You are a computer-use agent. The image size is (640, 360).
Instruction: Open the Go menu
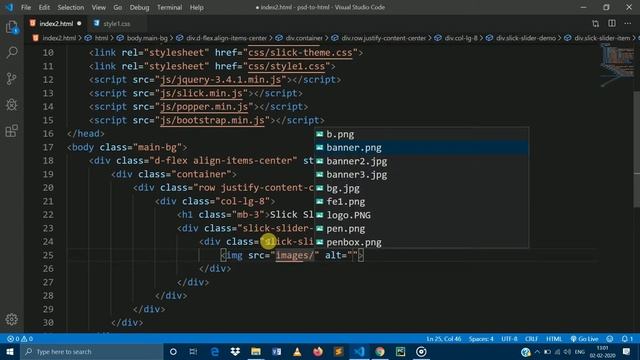pyautogui.click(x=118, y=7)
